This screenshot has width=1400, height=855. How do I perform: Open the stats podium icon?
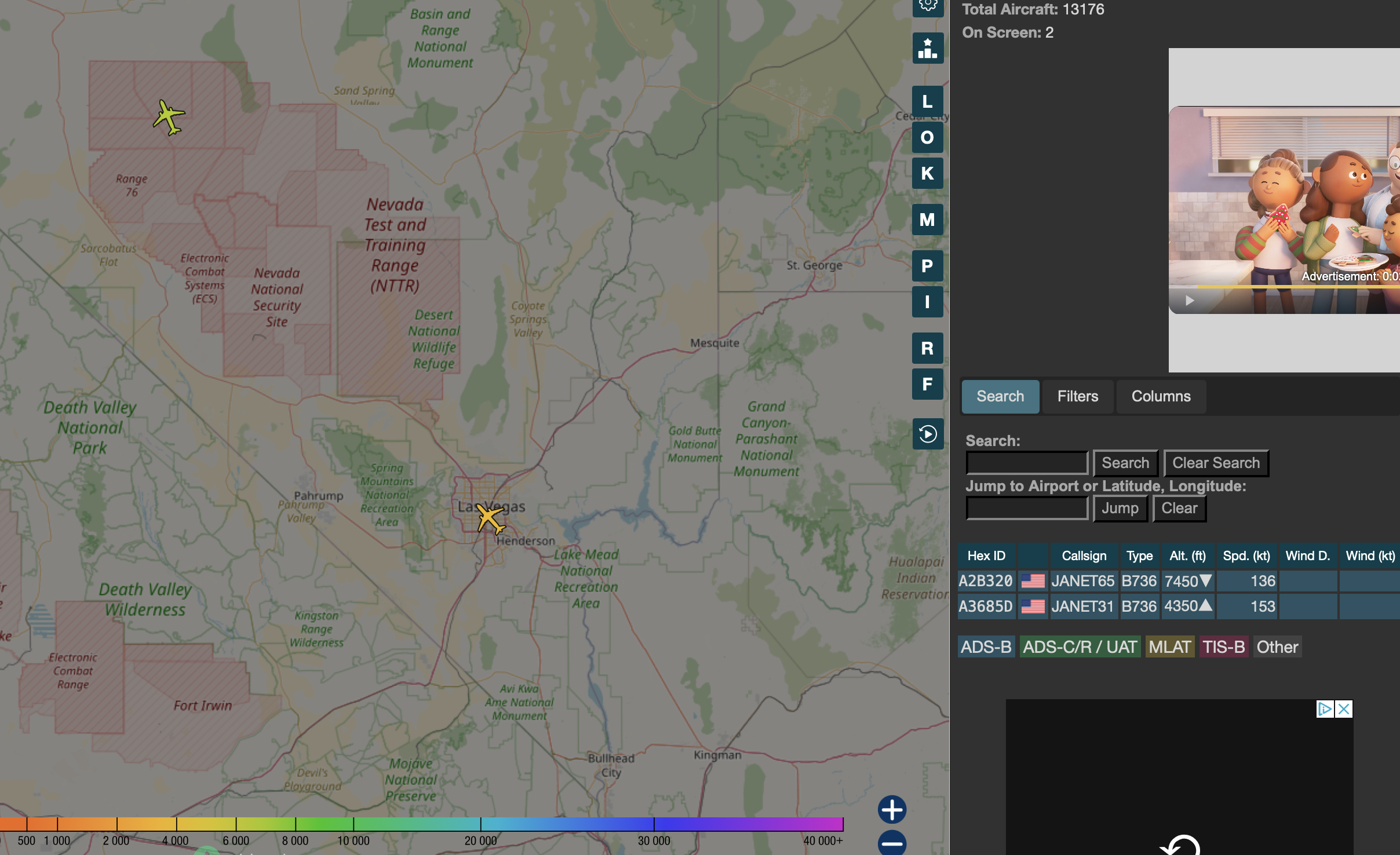pos(928,48)
